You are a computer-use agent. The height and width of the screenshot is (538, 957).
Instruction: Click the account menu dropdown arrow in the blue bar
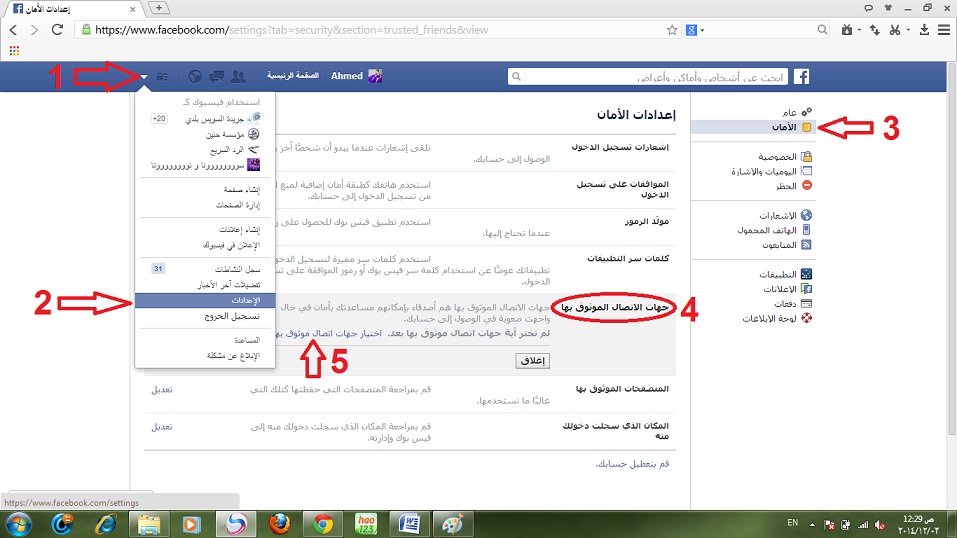tap(143, 77)
